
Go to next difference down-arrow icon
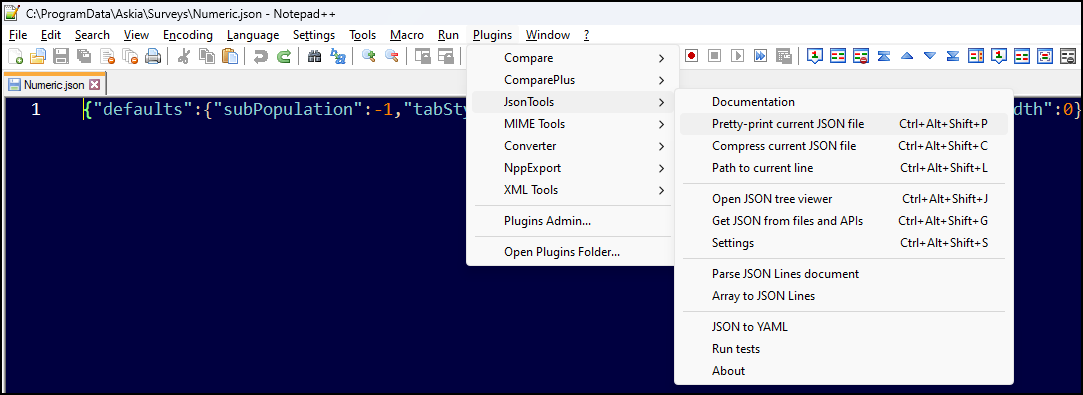[x=930, y=56]
